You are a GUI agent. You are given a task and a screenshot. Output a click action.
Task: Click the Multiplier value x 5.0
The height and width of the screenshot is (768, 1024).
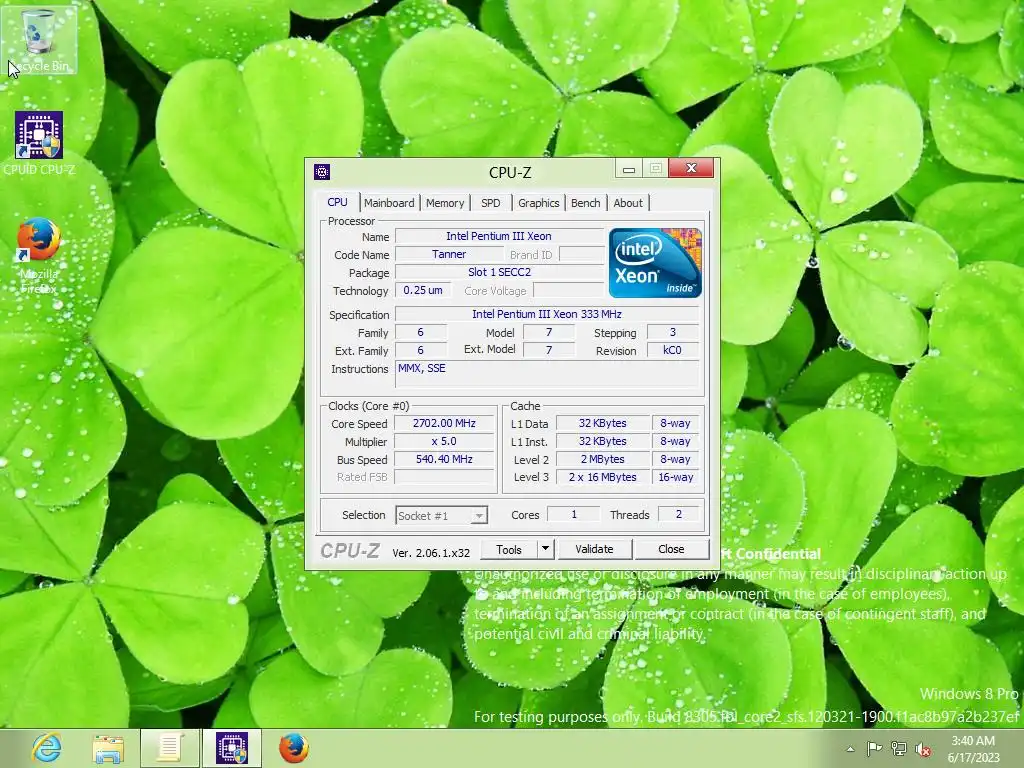(x=444, y=441)
